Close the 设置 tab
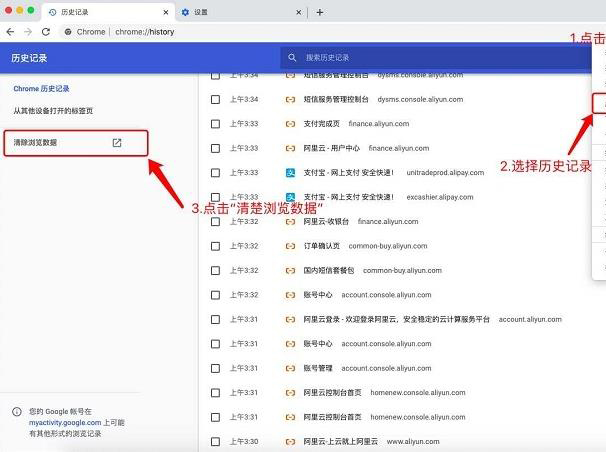The width and height of the screenshot is (606, 452). pyautogui.click(x=300, y=12)
